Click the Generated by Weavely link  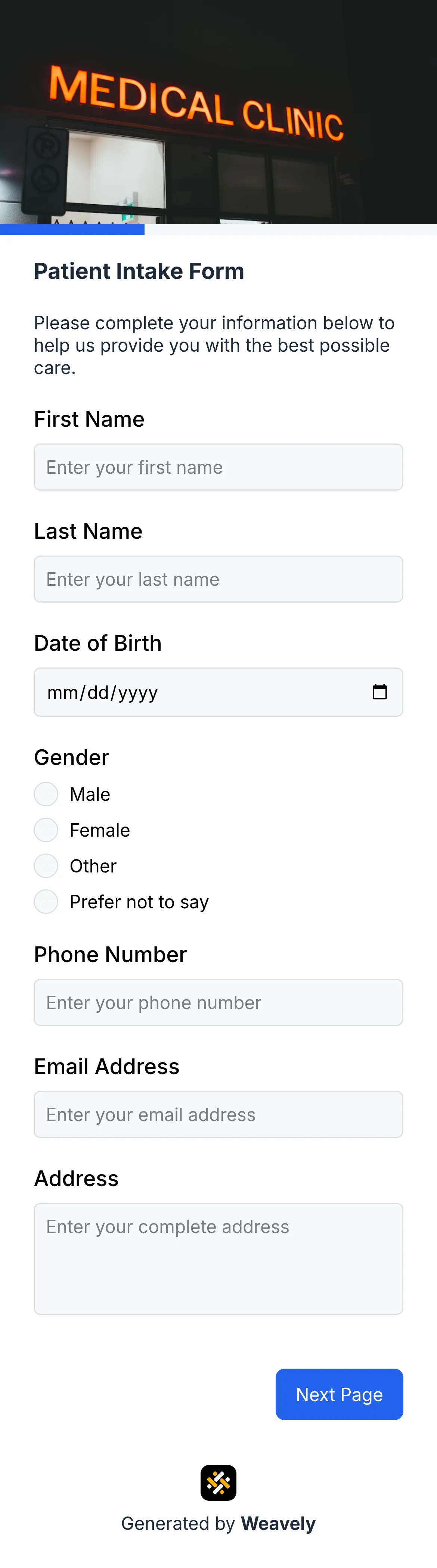pyautogui.click(x=218, y=1524)
